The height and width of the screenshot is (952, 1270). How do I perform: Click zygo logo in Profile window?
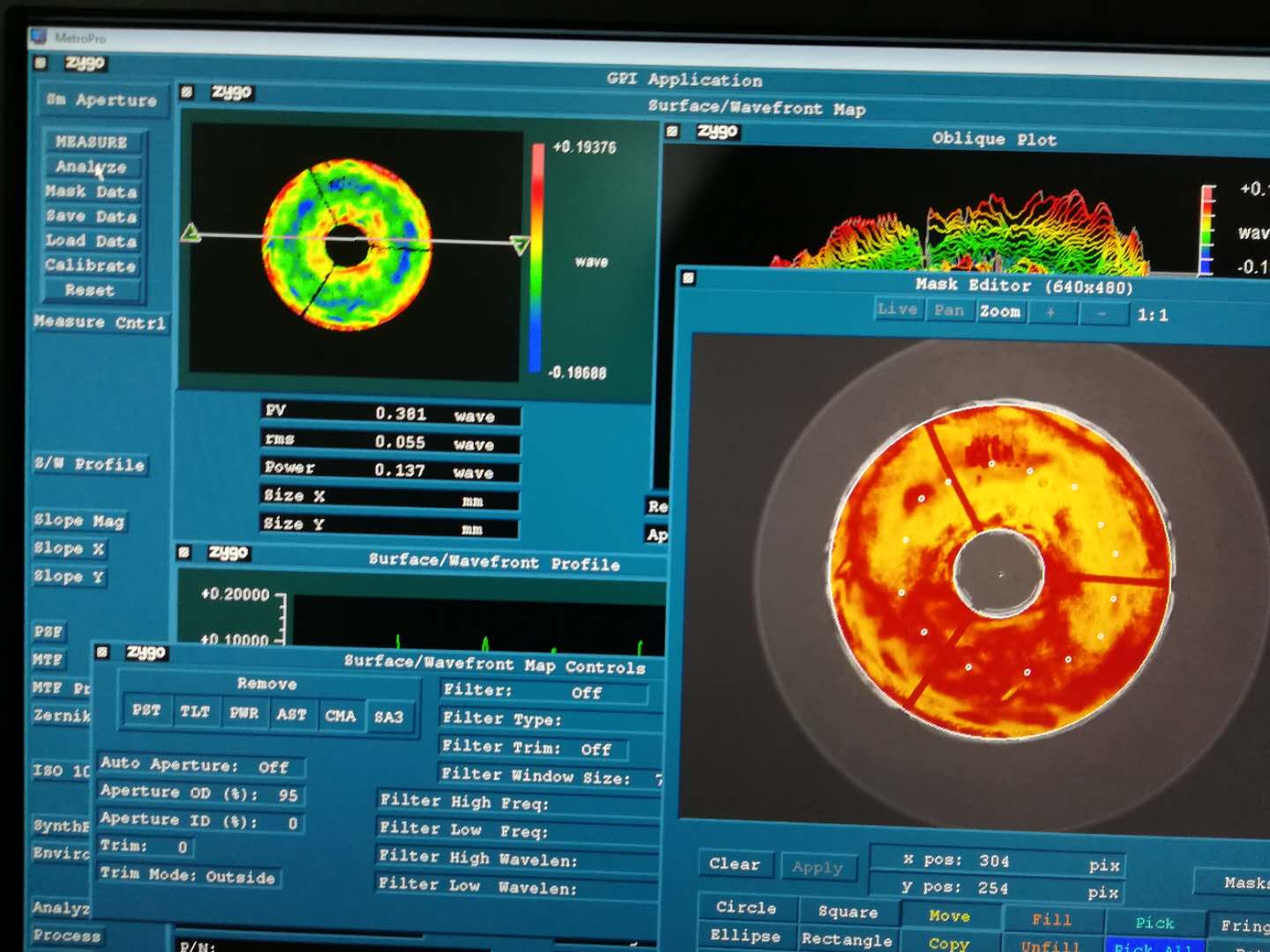click(228, 553)
